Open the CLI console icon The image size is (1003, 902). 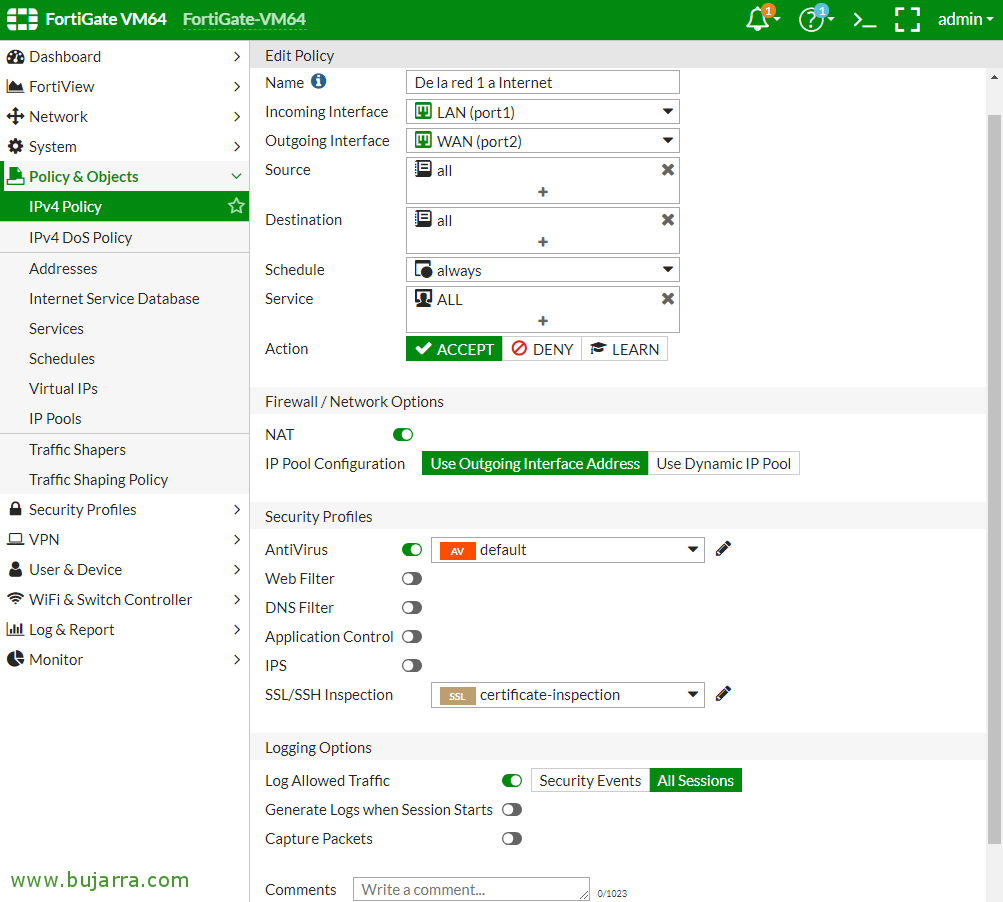[x=863, y=19]
